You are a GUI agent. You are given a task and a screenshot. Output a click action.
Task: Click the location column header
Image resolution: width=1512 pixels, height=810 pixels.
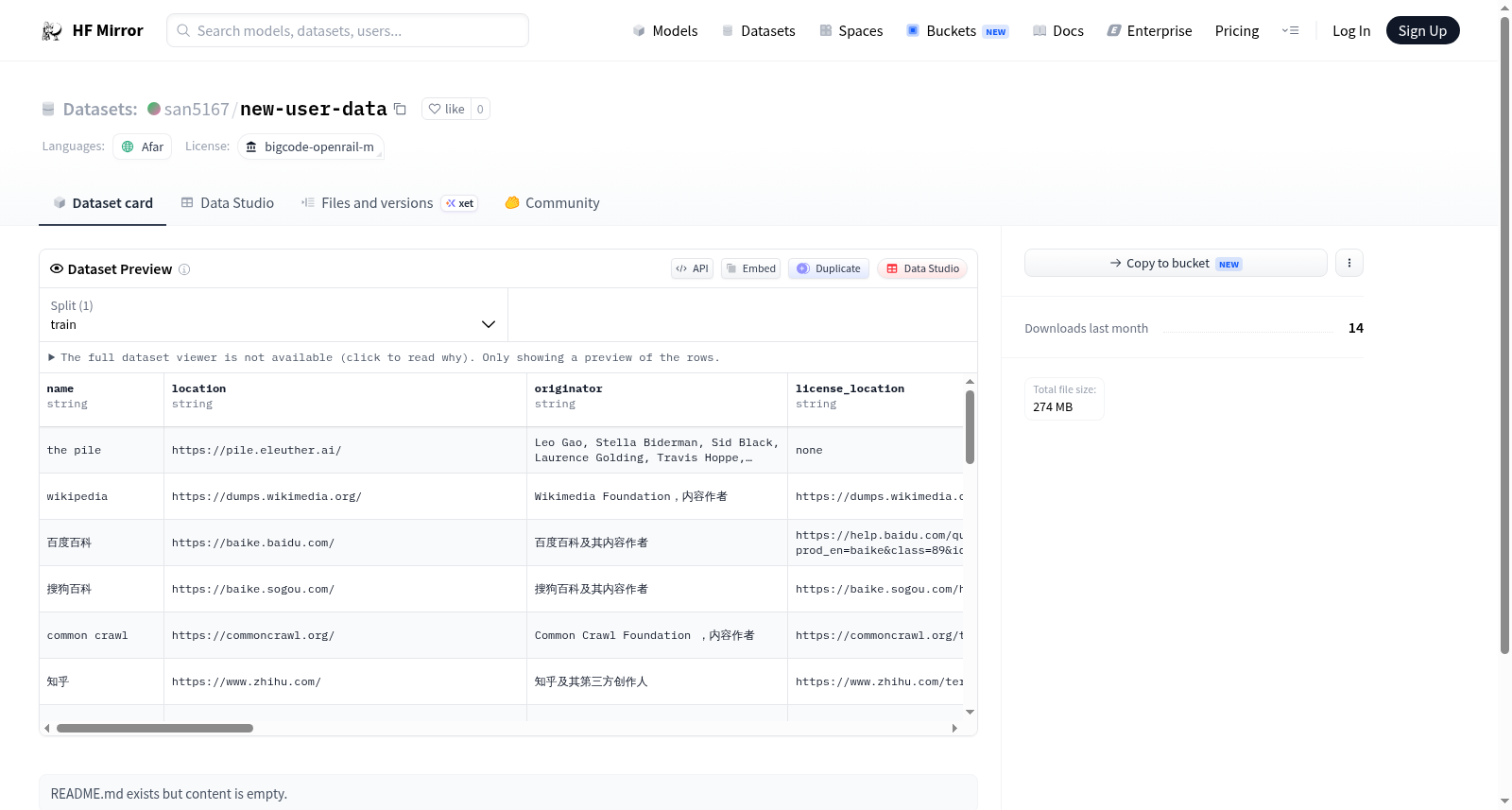click(346, 400)
